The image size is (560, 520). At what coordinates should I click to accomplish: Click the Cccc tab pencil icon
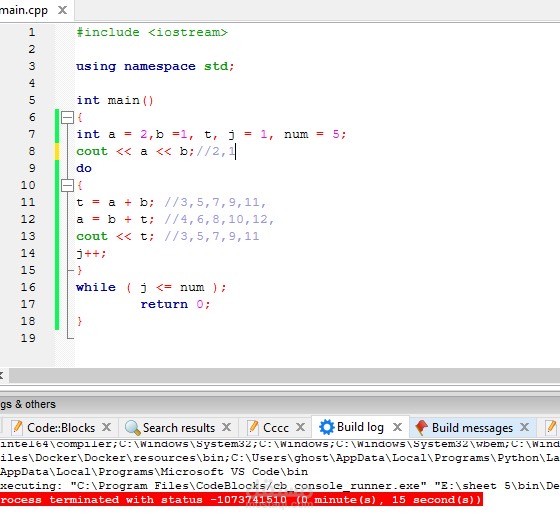point(253,428)
